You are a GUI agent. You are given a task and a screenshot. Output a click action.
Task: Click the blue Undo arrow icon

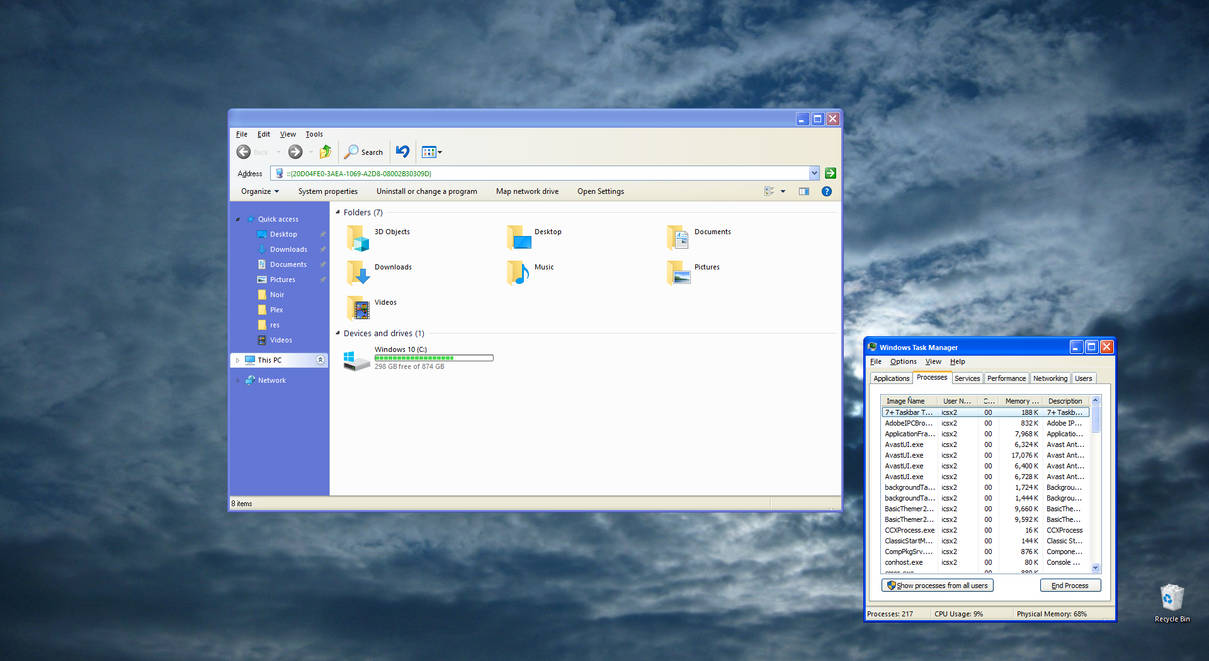pyautogui.click(x=402, y=152)
